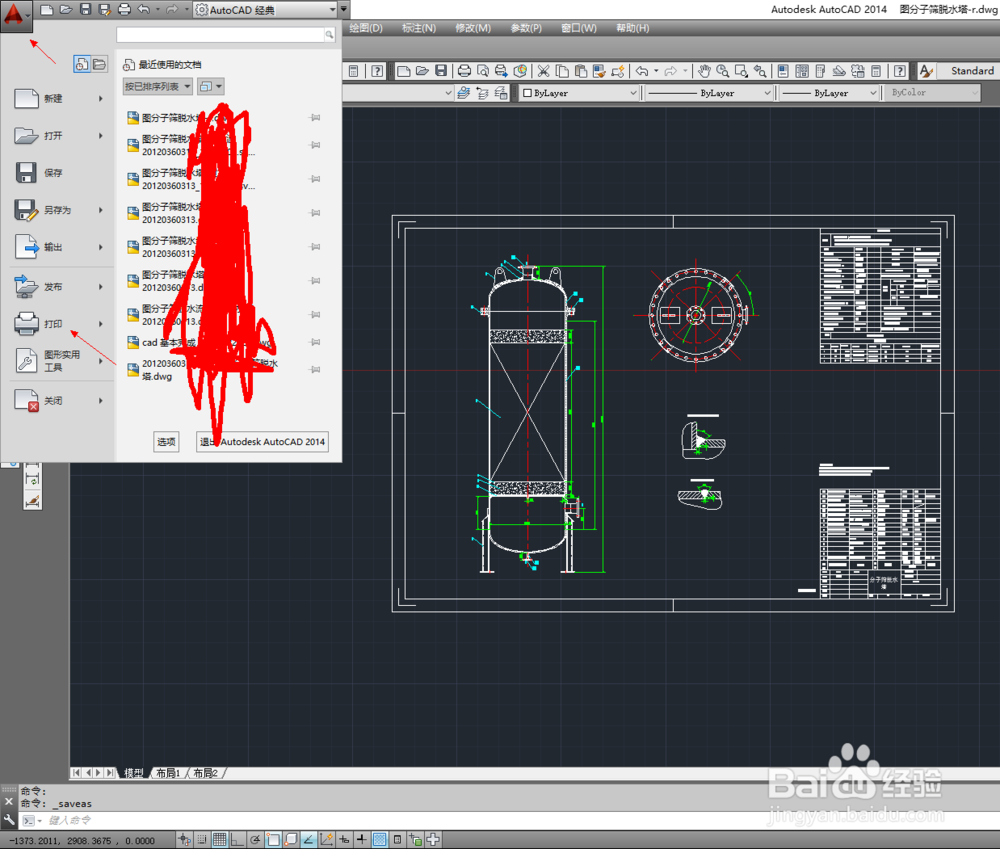
Task: Click the Text Style icon beside Standard
Action: (x=927, y=71)
